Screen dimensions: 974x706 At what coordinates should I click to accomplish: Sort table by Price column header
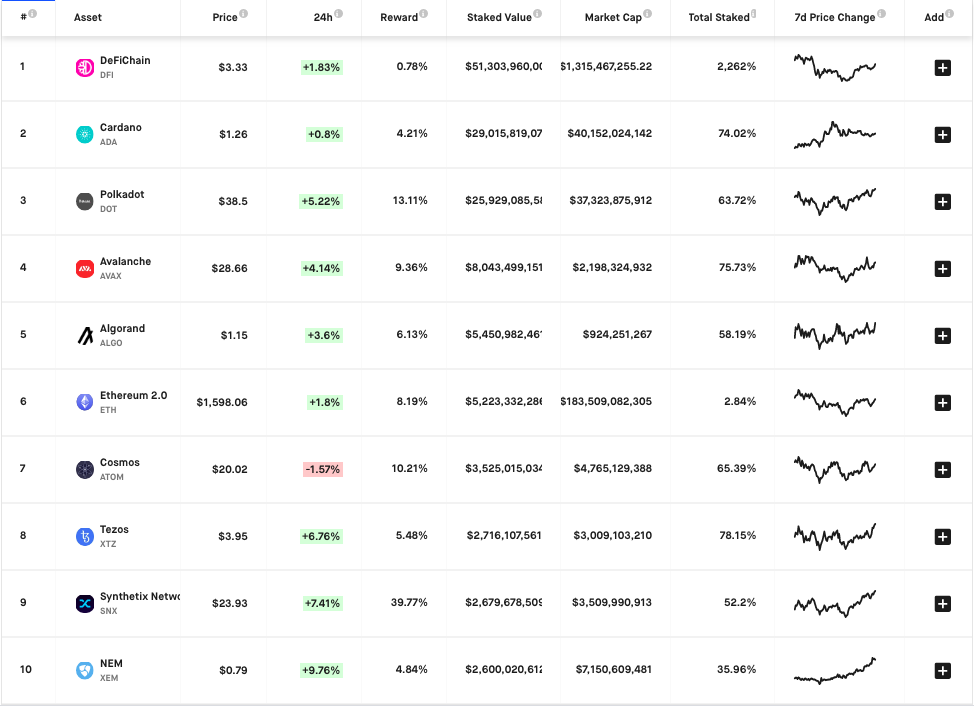[x=224, y=17]
